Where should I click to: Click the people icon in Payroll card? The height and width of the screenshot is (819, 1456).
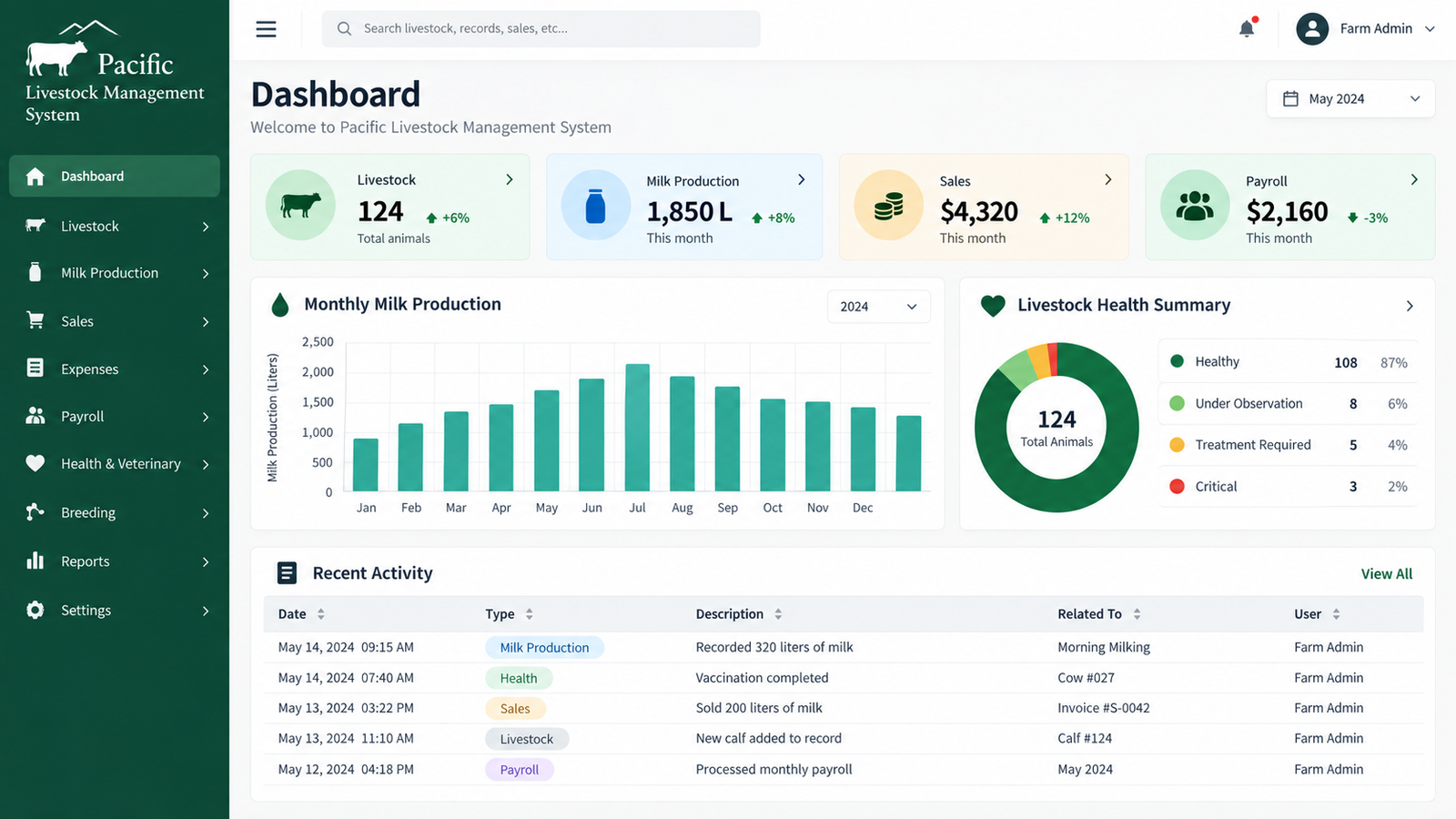[x=1195, y=206]
